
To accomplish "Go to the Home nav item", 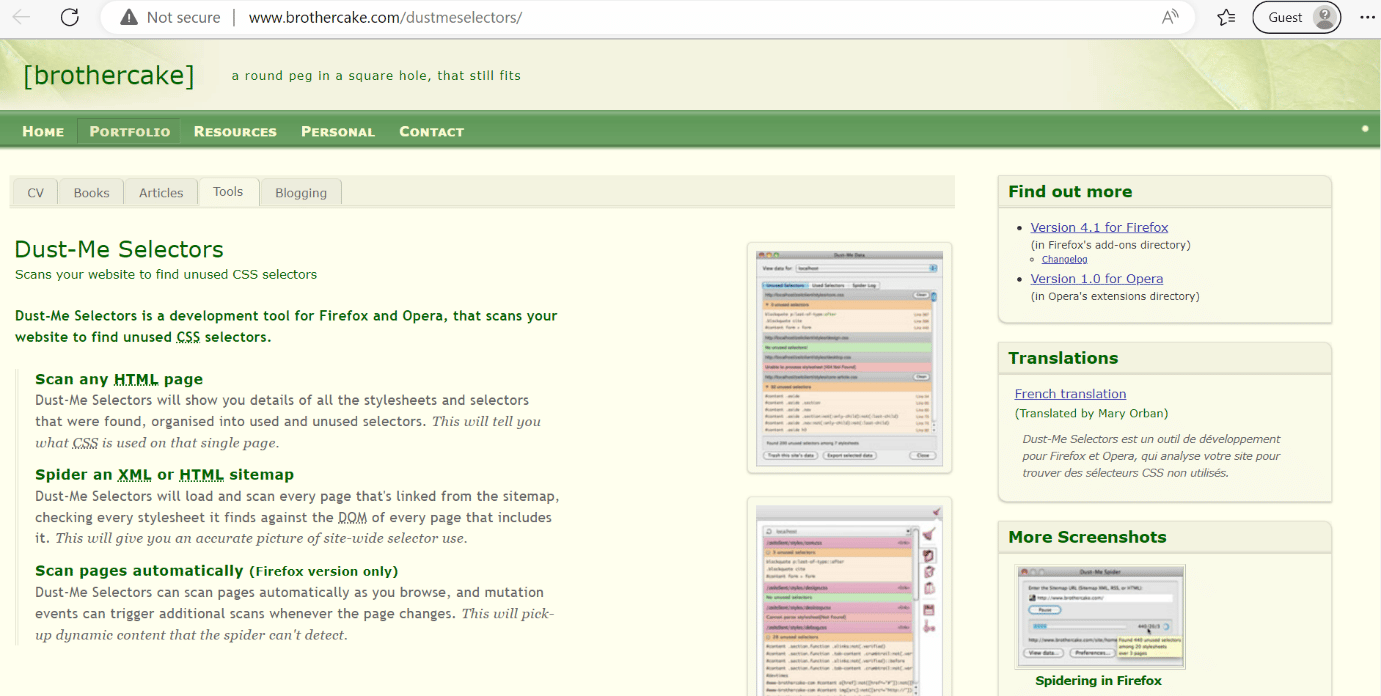I will [43, 131].
